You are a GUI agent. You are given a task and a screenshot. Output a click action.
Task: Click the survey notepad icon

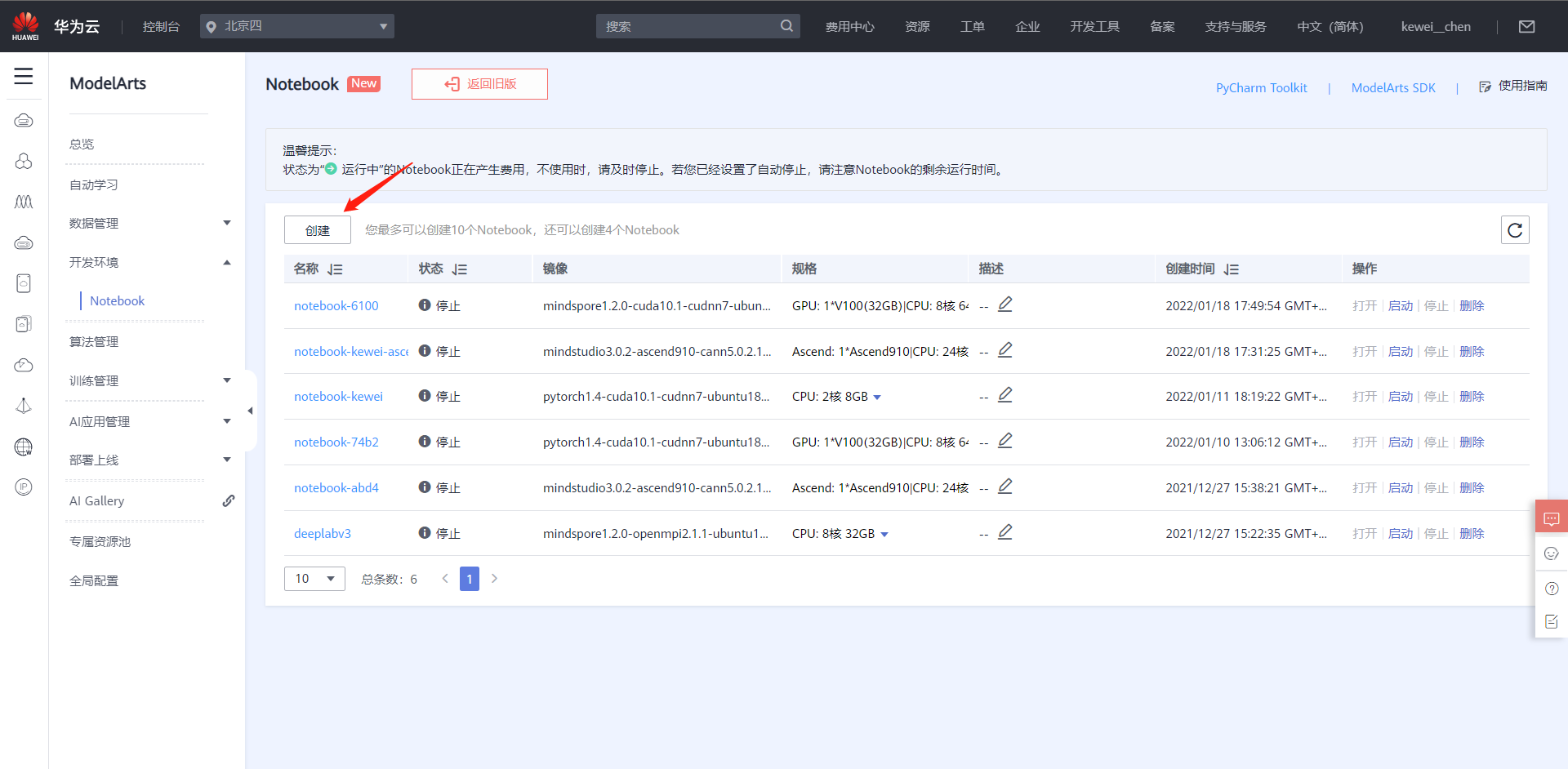tap(1552, 622)
